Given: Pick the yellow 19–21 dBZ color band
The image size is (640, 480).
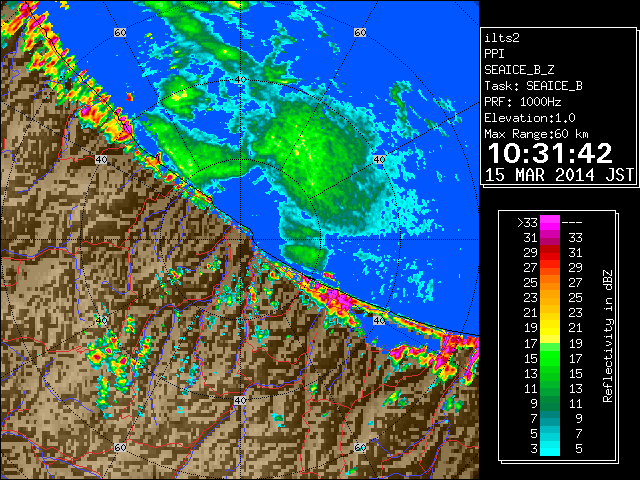Looking at the screenshot, I should coord(550,328).
